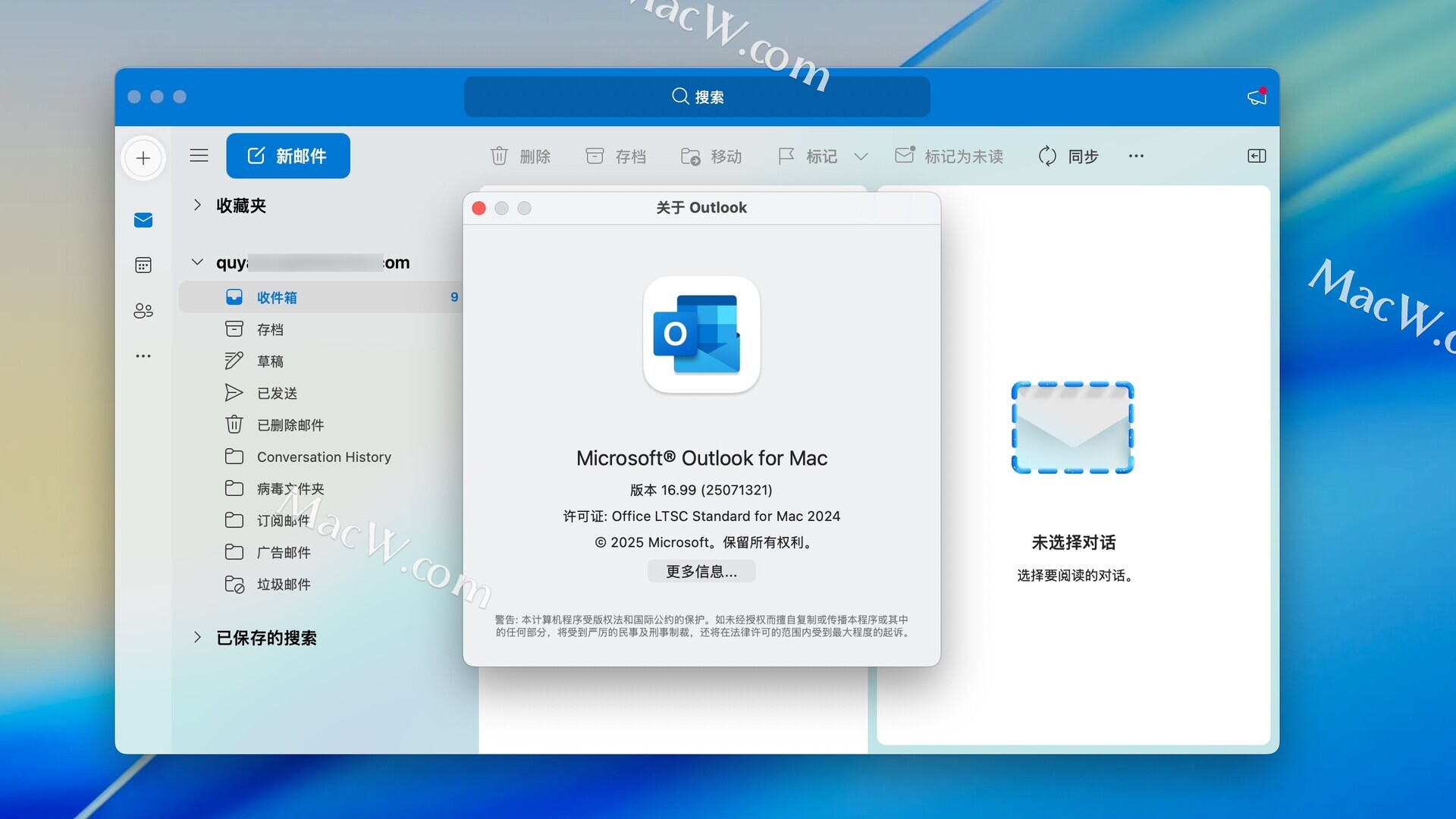
Task: Expand the Favorites (收藏夹) section
Action: [x=197, y=205]
